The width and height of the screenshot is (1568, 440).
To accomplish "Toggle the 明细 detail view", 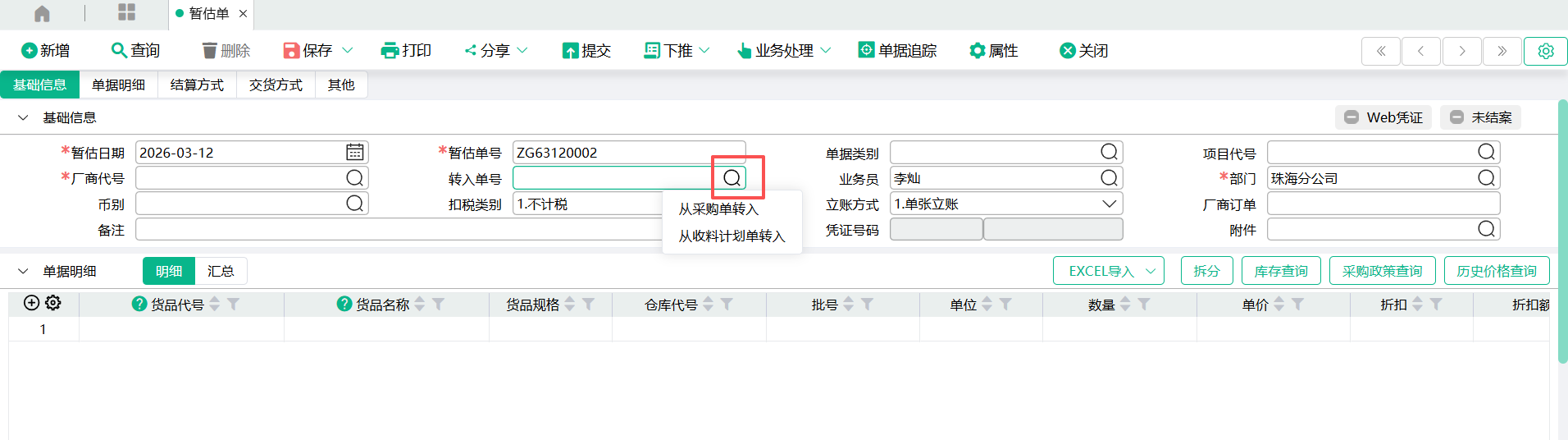I will point(169,271).
